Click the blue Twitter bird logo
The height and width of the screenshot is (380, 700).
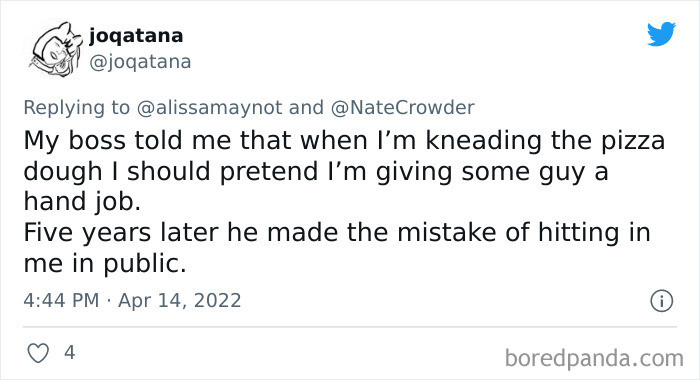click(661, 33)
